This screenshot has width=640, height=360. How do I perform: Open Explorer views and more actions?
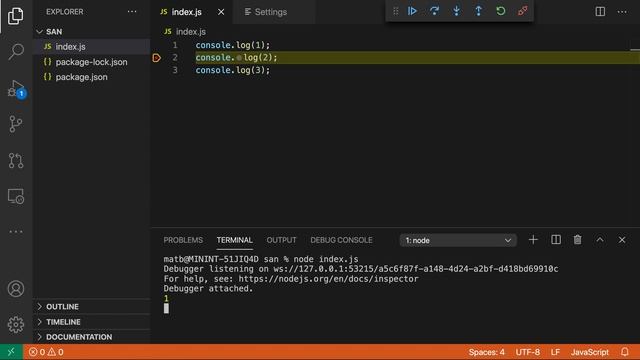[132, 12]
